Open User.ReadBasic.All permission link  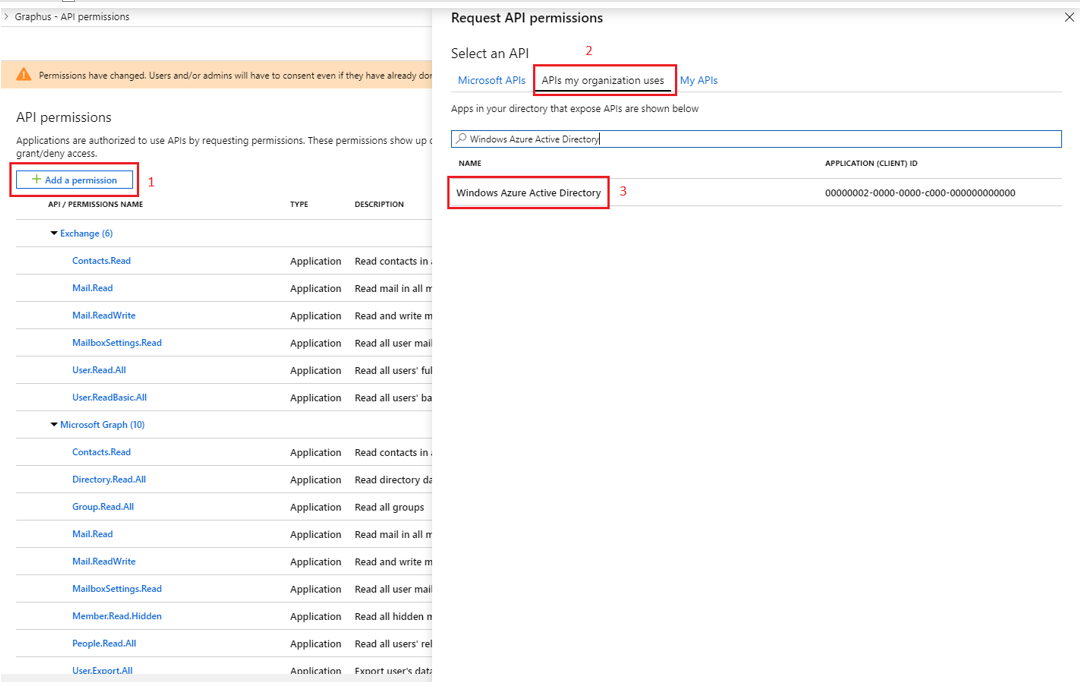pos(110,397)
